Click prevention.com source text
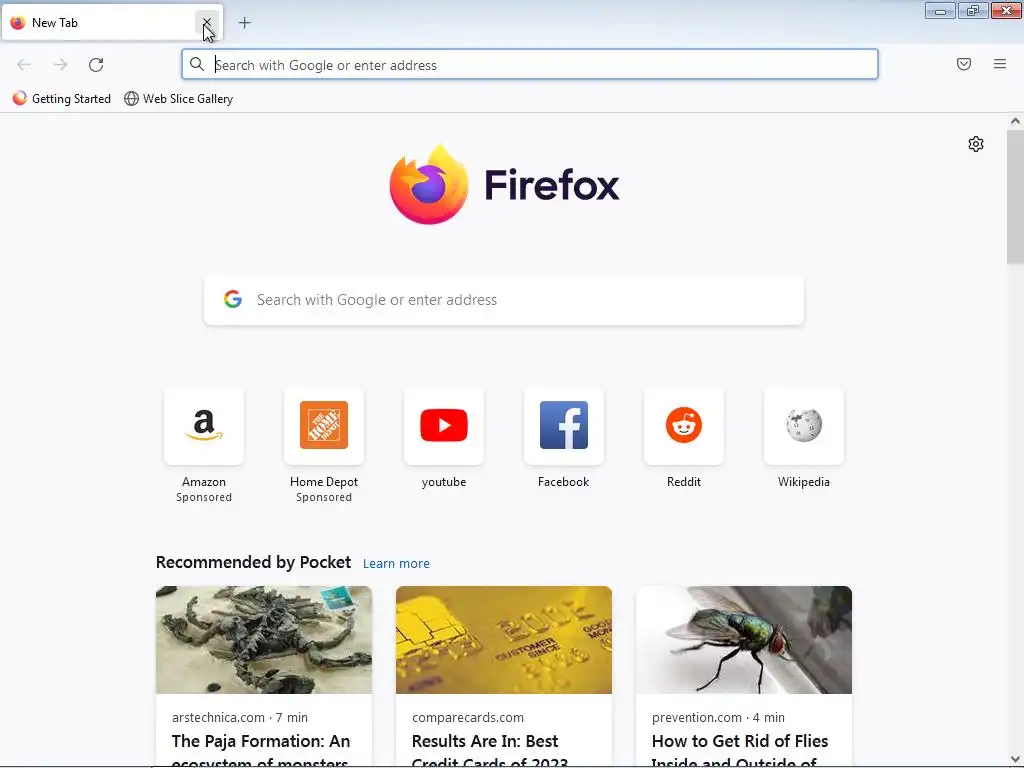This screenshot has width=1024, height=768. (697, 717)
